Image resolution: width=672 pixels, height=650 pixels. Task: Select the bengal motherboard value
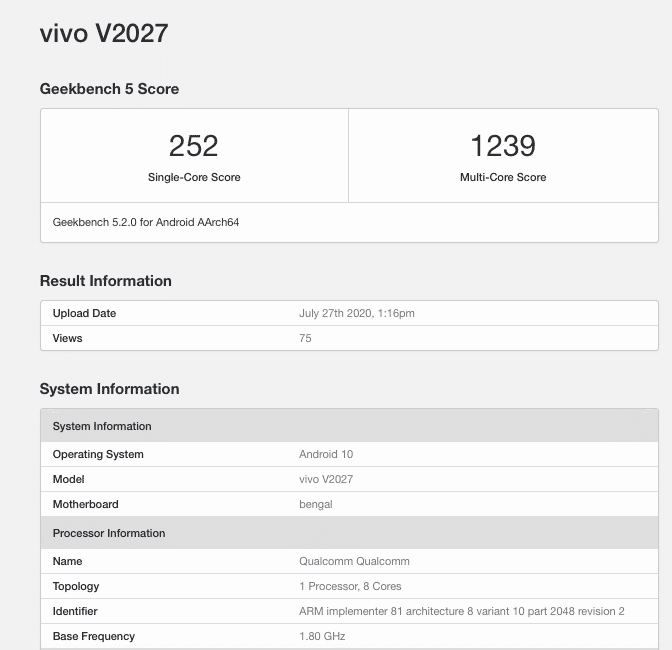coord(316,504)
